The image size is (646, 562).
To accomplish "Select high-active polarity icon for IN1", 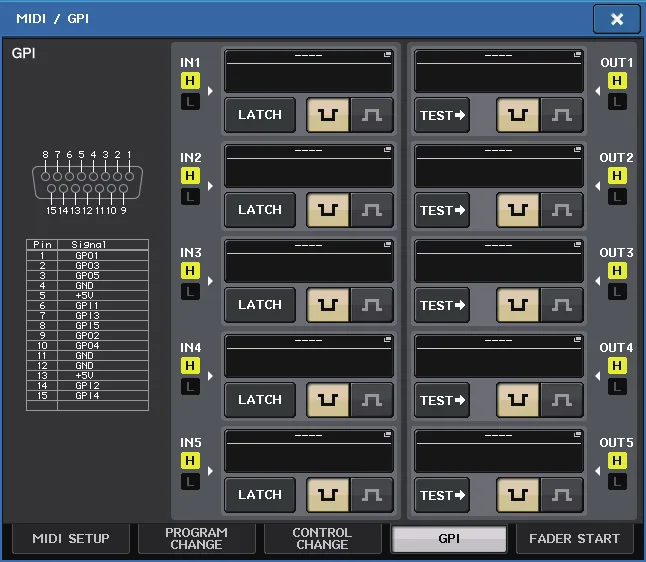I will [x=372, y=115].
